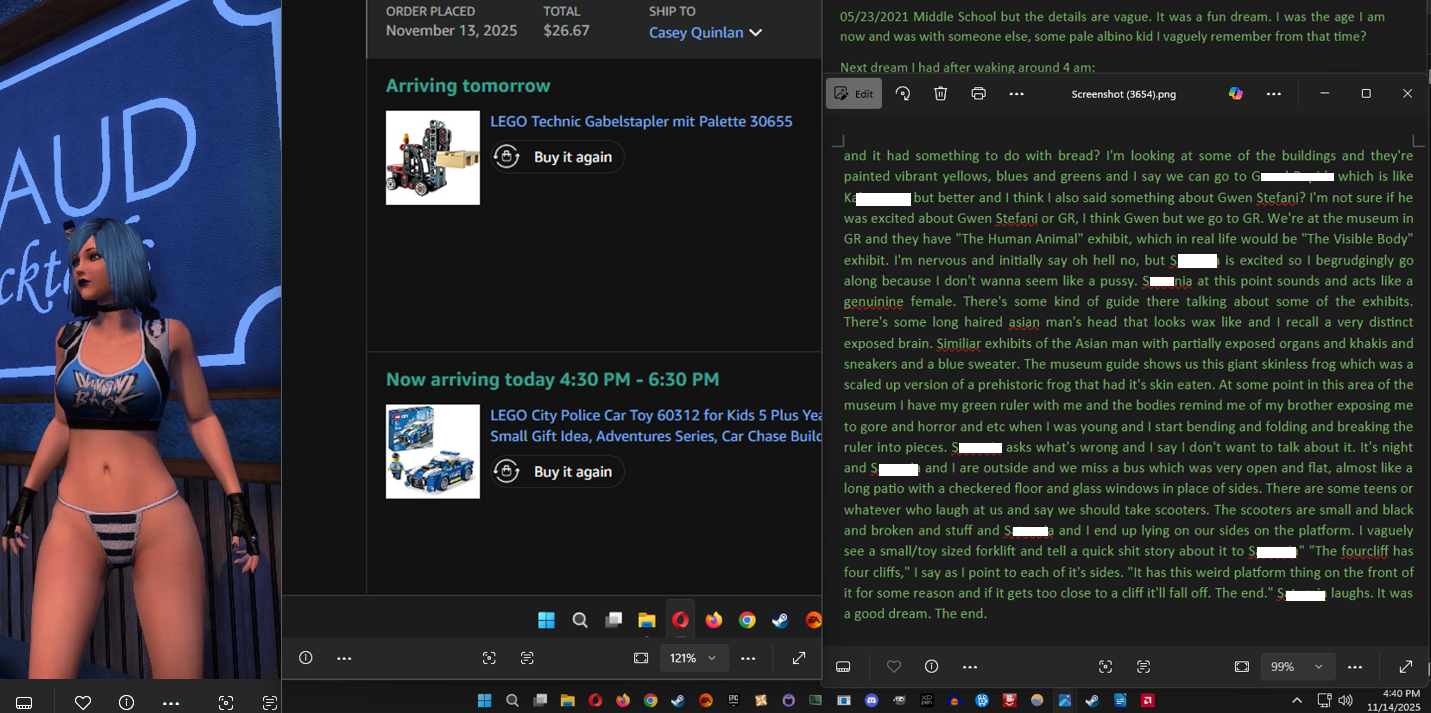Click the order total $26.67

[566, 31]
